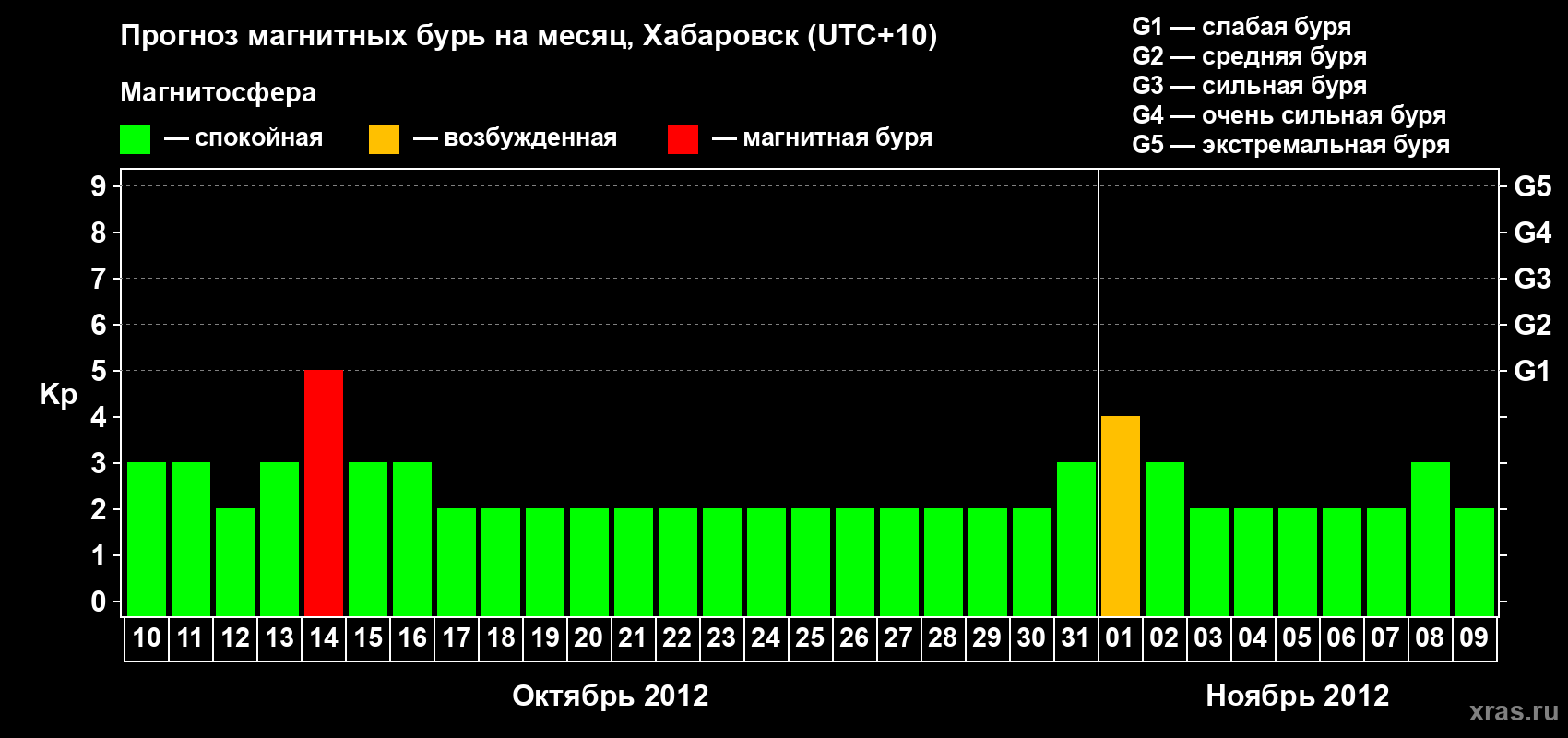The width and height of the screenshot is (1568, 738).
Task: Click the right-axis label 'G4'
Action: 1533,232
